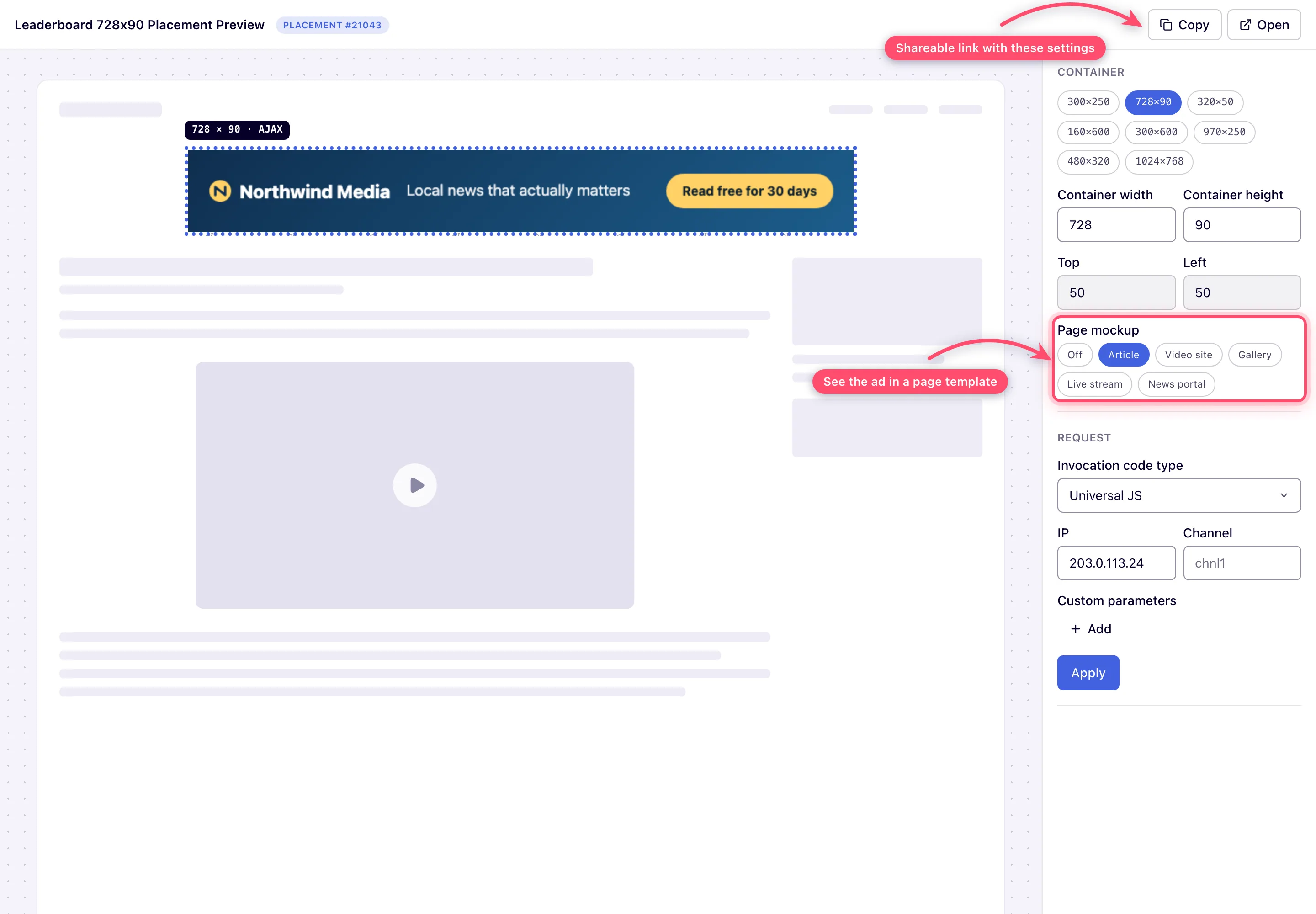Pick the 970×250 container preset

click(1224, 132)
